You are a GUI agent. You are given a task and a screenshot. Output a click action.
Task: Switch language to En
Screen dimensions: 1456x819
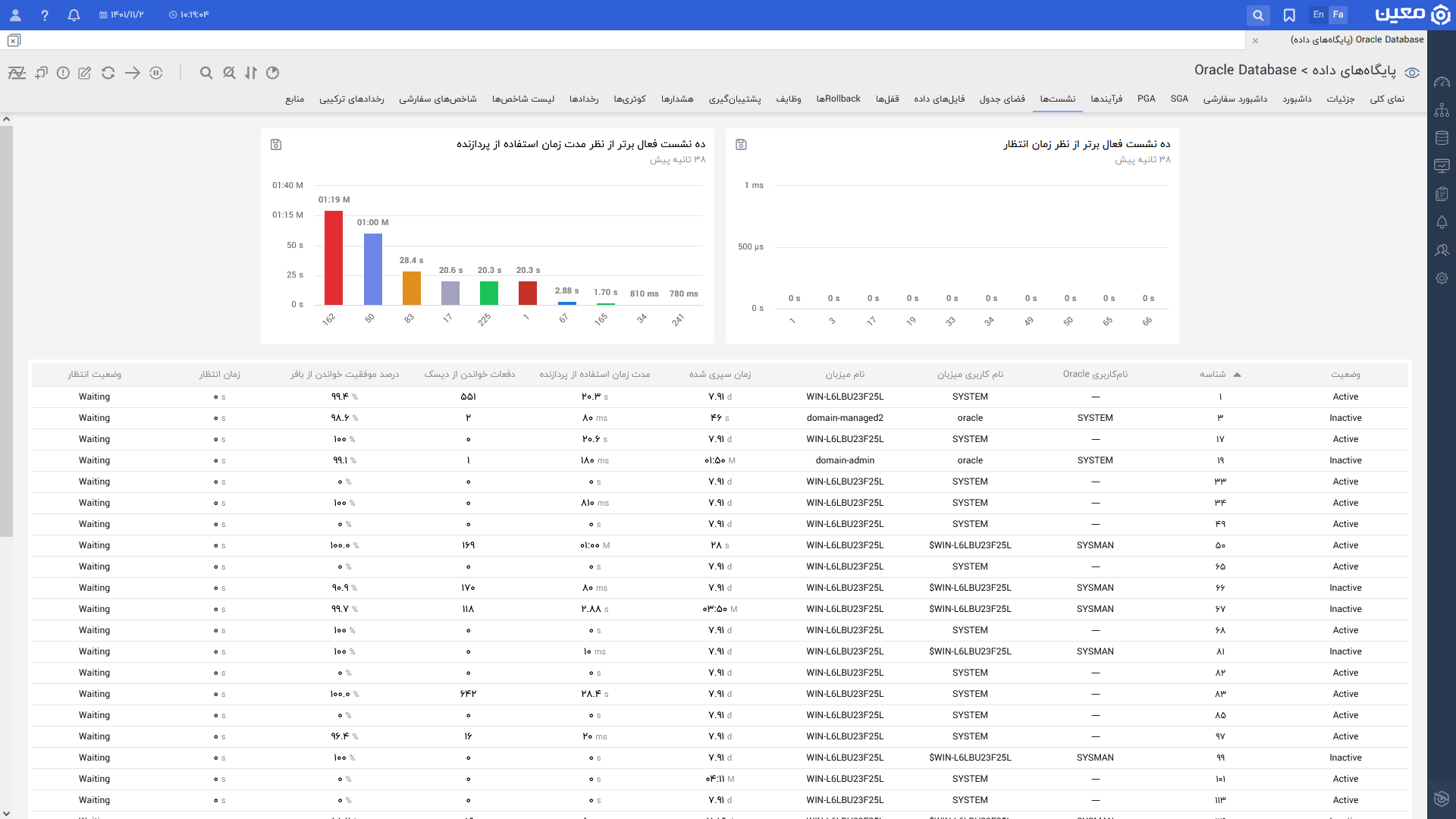1319,15
